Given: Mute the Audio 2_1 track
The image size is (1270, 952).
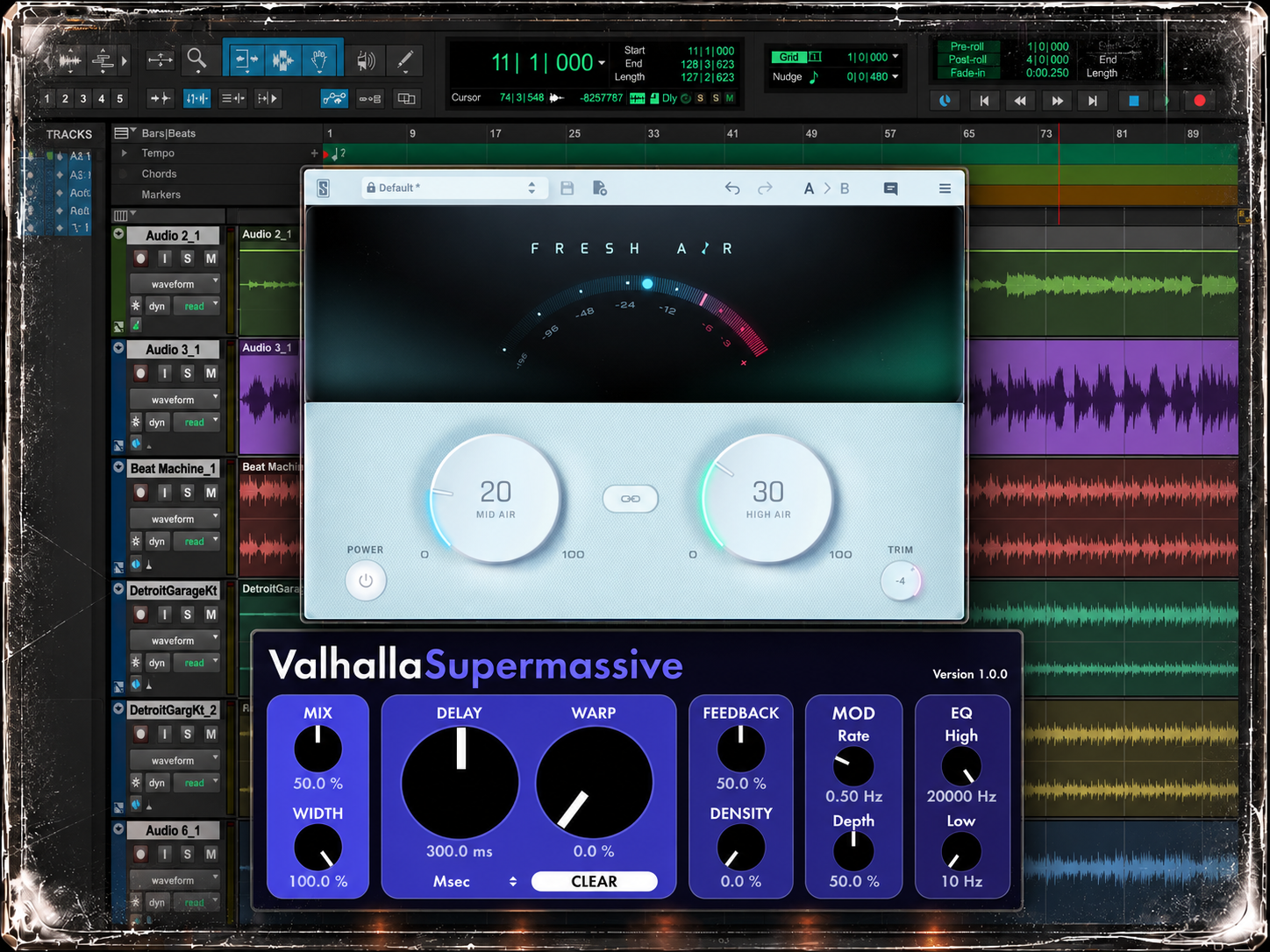Looking at the screenshot, I should pyautogui.click(x=210, y=259).
